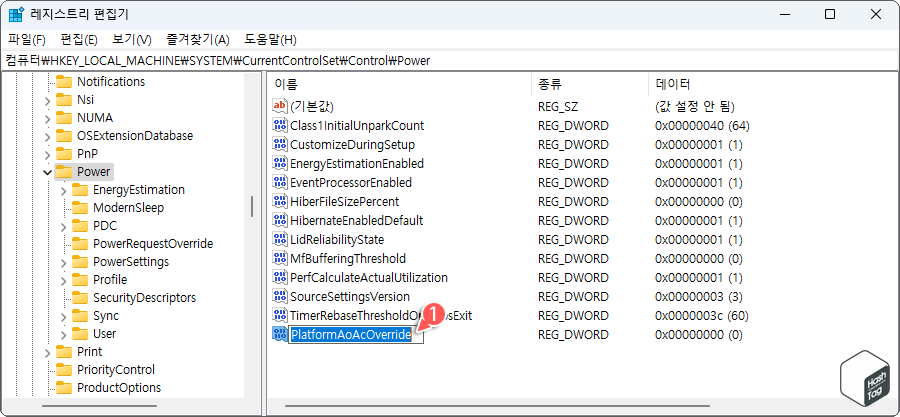This screenshot has width=900, height=417.
Task: Click the PnP folder icon
Action: (64, 154)
